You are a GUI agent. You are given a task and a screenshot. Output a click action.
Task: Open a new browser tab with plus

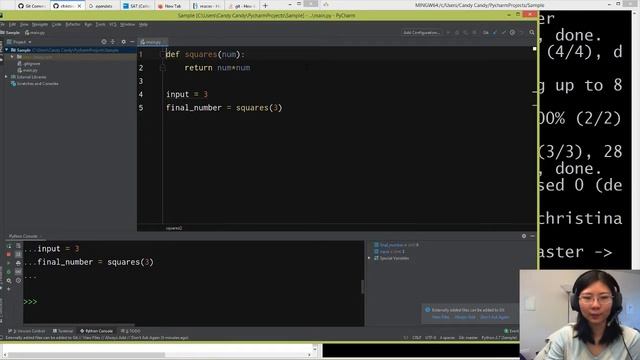click(x=265, y=6)
